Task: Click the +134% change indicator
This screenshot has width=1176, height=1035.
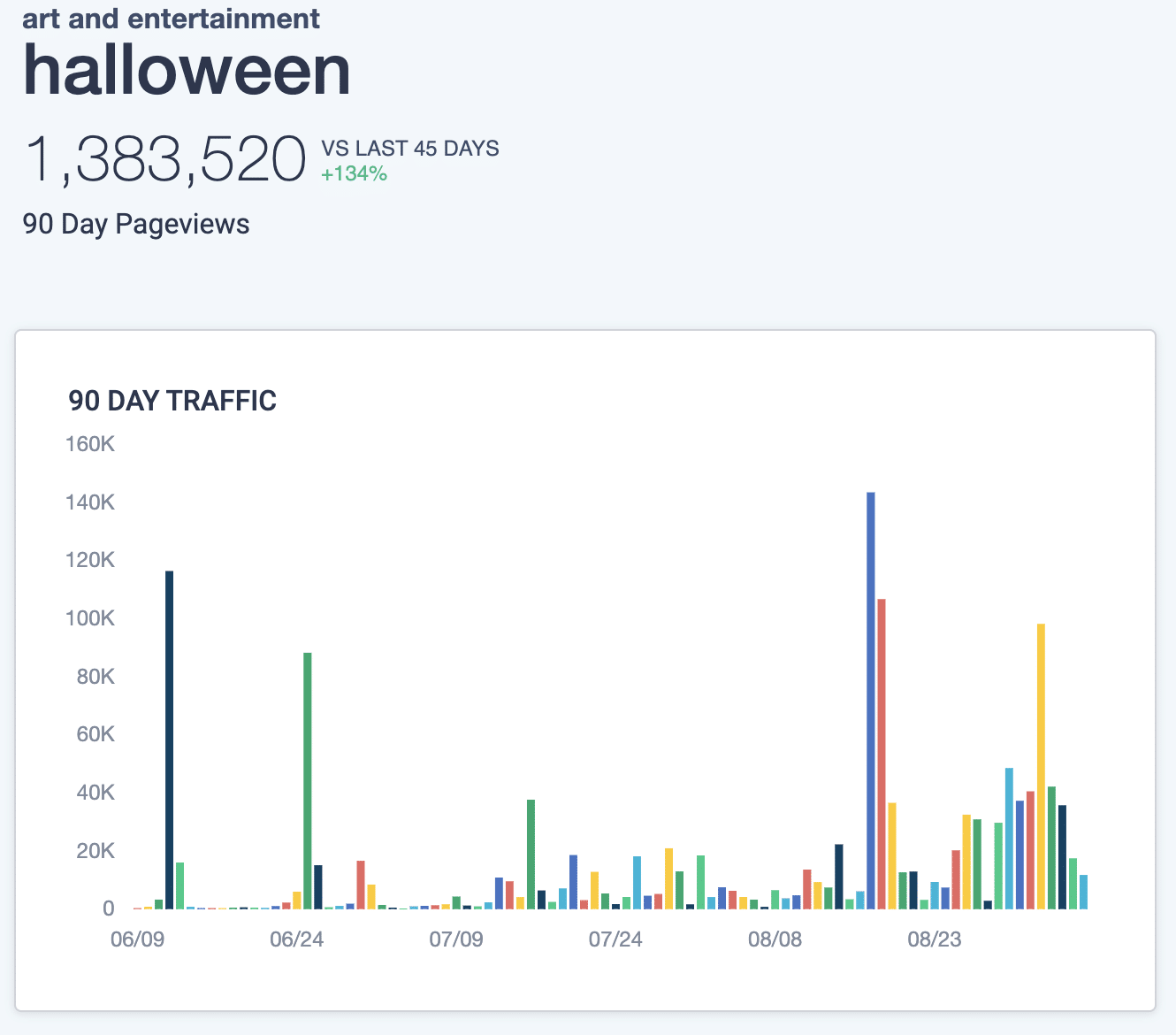Action: click(354, 173)
